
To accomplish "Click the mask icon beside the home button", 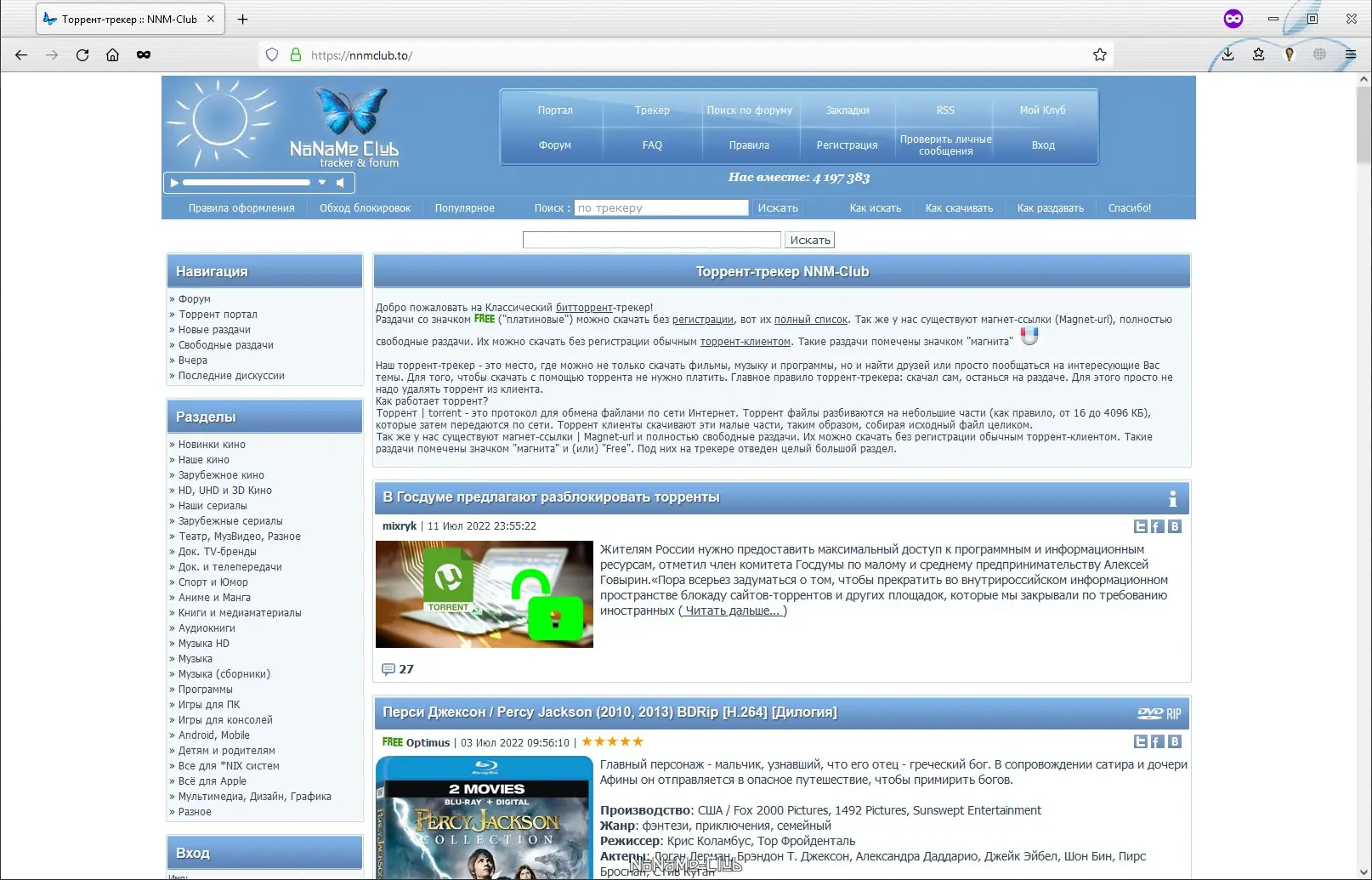I will 144,55.
